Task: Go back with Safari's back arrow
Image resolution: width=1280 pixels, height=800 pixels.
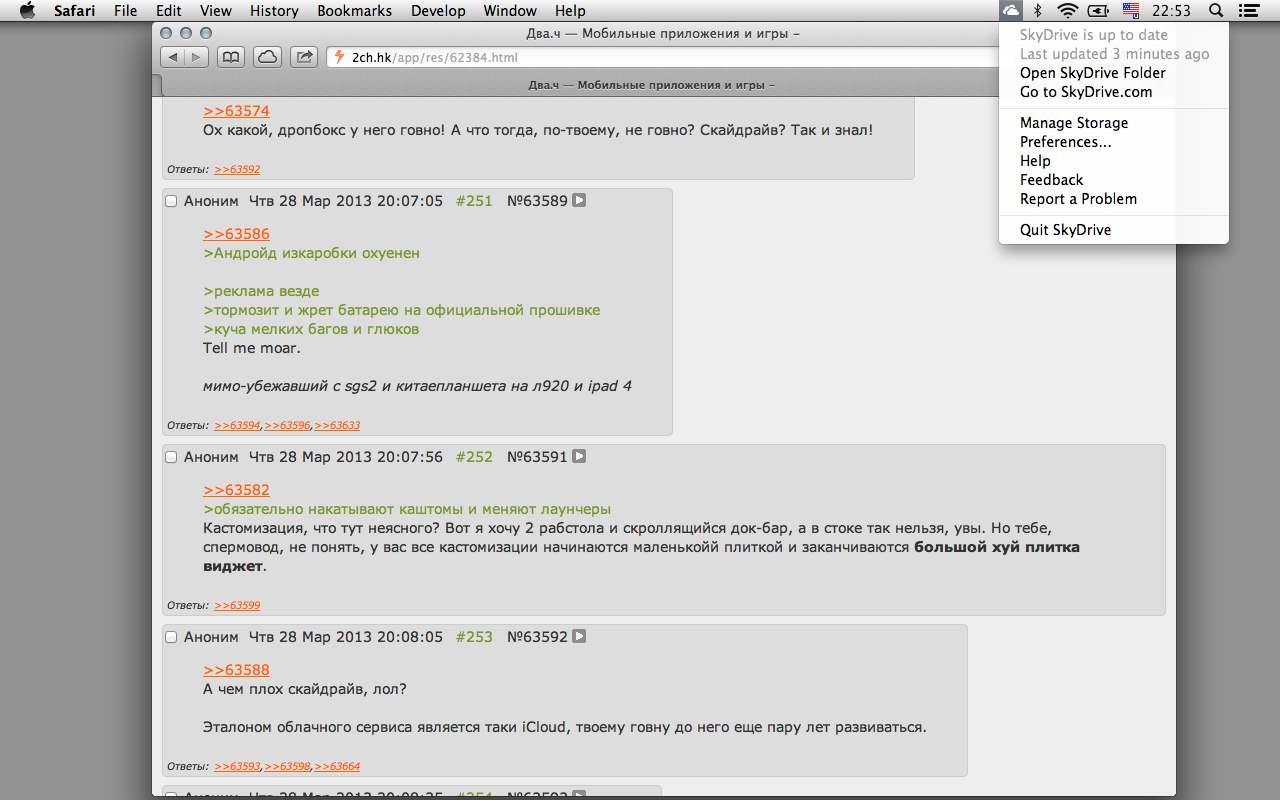Action: pos(172,57)
